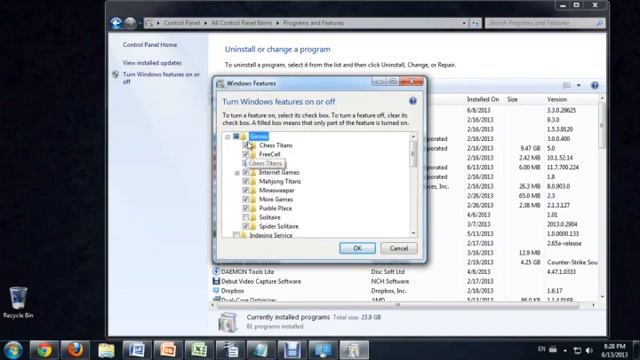Click the Dropbox program icon
Screen dimensions: 640x360
(x=216, y=290)
